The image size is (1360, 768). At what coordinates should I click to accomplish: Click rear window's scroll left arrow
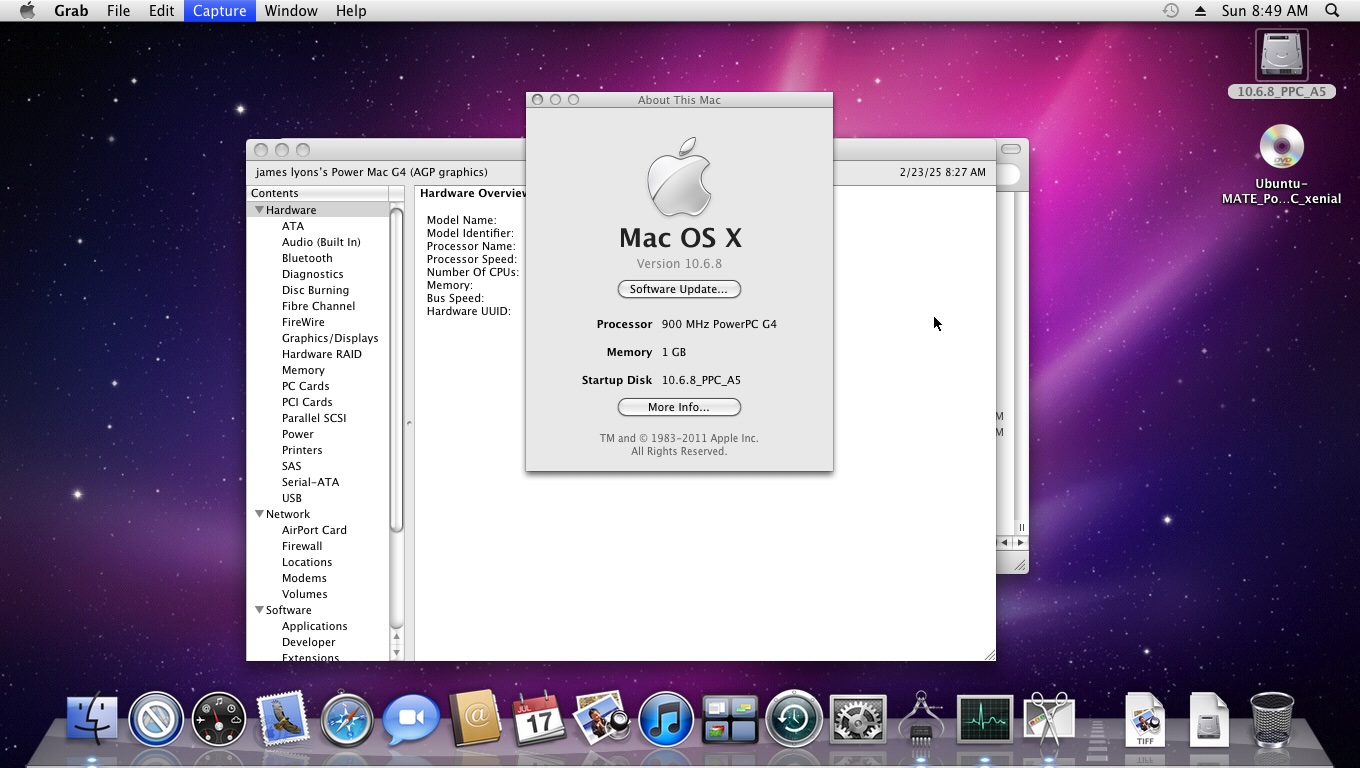1004,542
